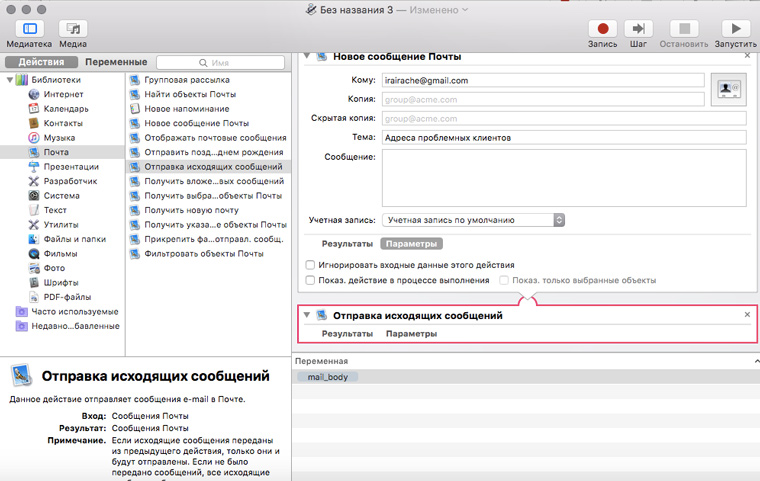The image size is (760, 481).
Task: Click the Тема subject text field
Action: tap(563, 137)
